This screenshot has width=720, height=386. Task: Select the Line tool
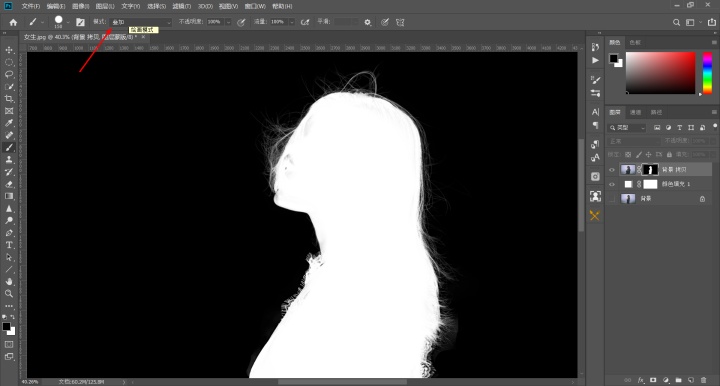pos(9,269)
